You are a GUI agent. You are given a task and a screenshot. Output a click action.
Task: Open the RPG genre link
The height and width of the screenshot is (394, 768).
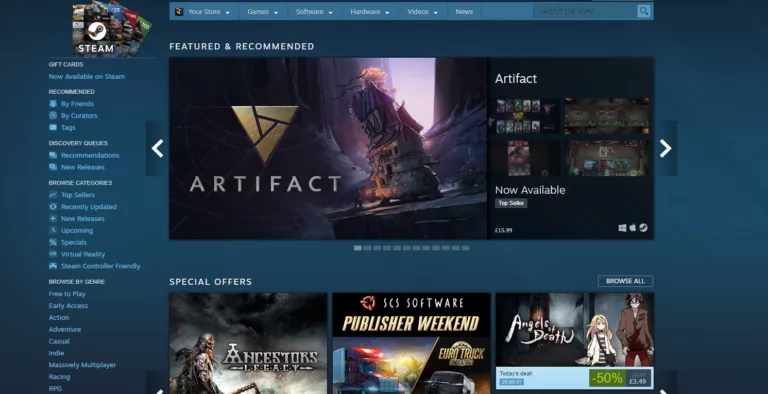(55, 388)
